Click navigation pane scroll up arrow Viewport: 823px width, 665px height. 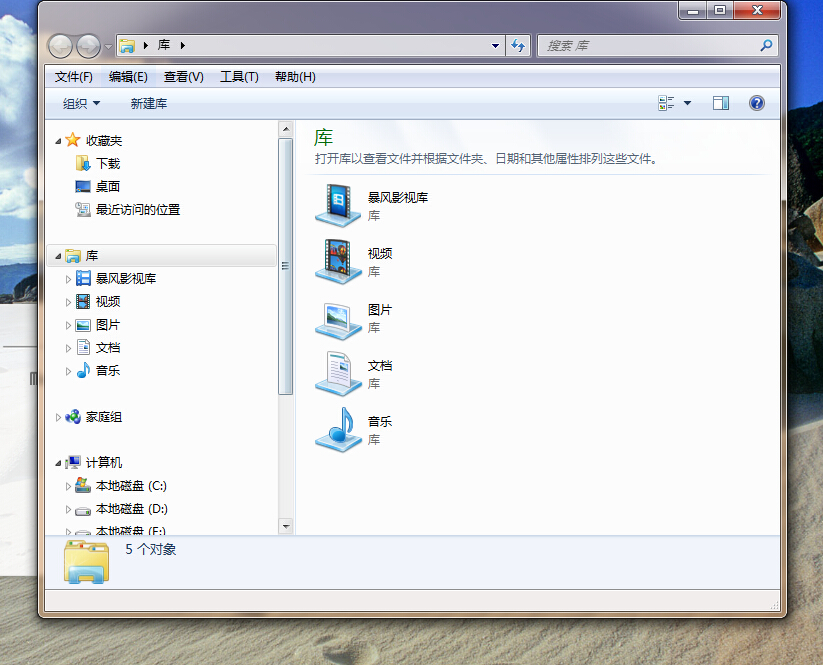[286, 129]
